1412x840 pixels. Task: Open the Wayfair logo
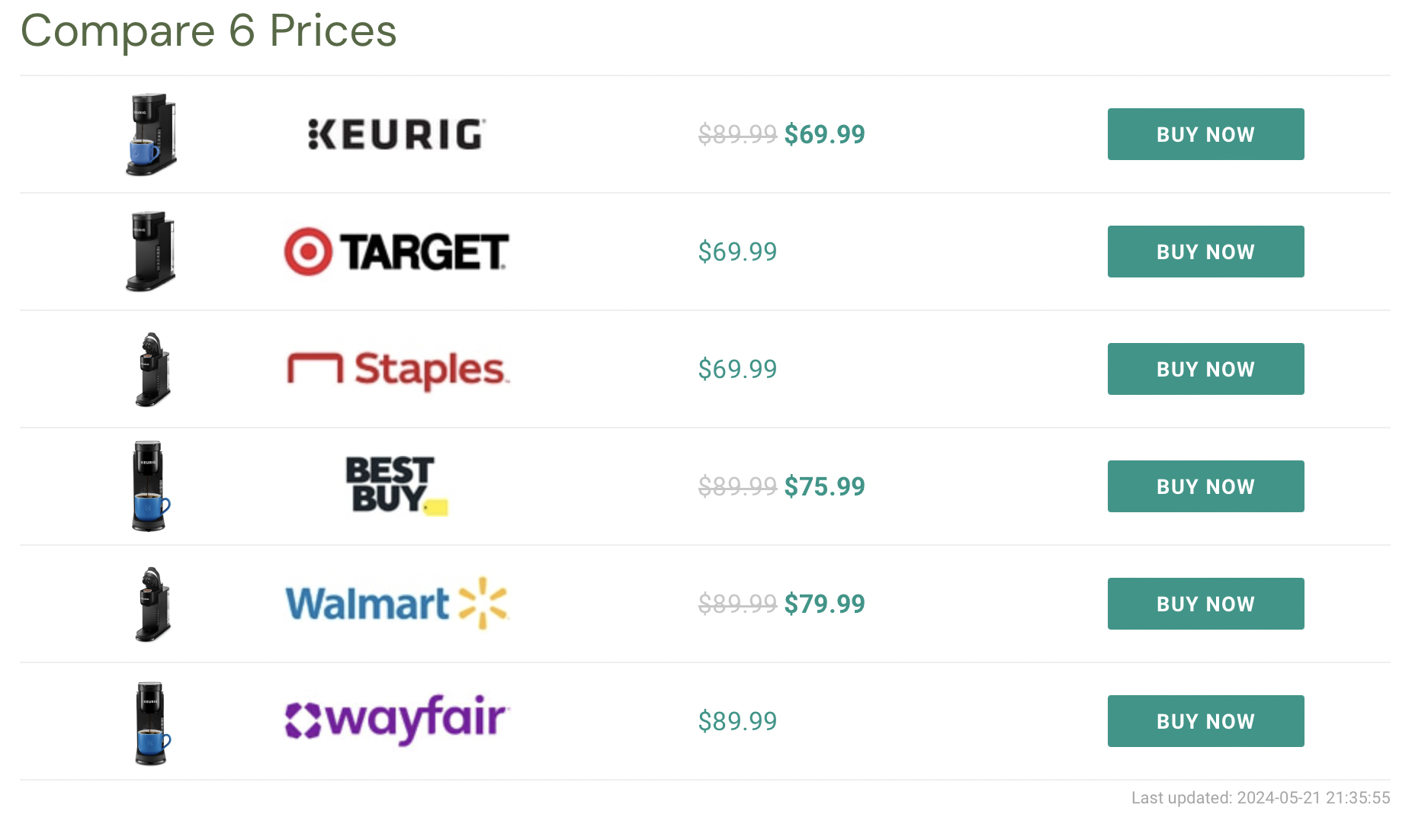pos(396,720)
